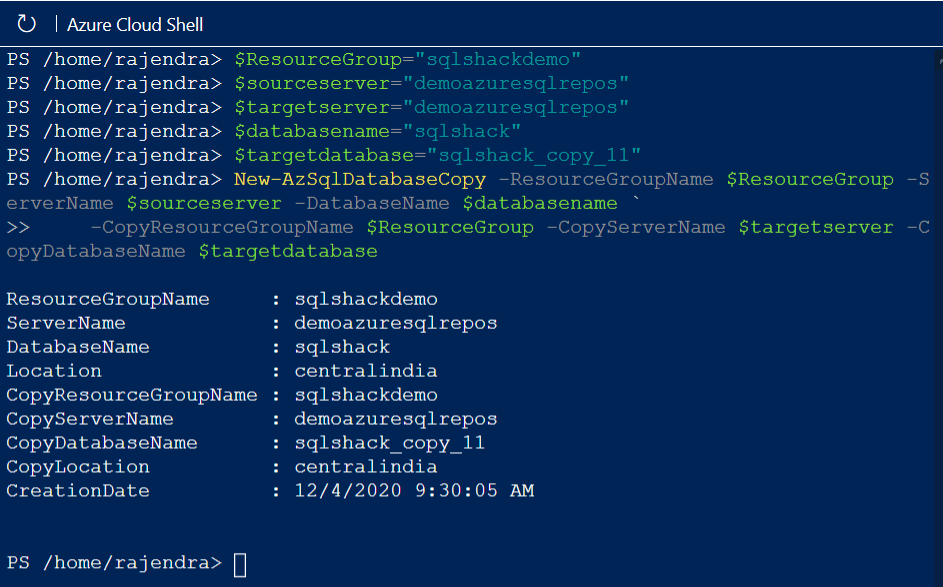This screenshot has width=943, height=587.
Task: Click the CopyDatabaseName value sqlshack_copy_11
Action: (x=389, y=443)
